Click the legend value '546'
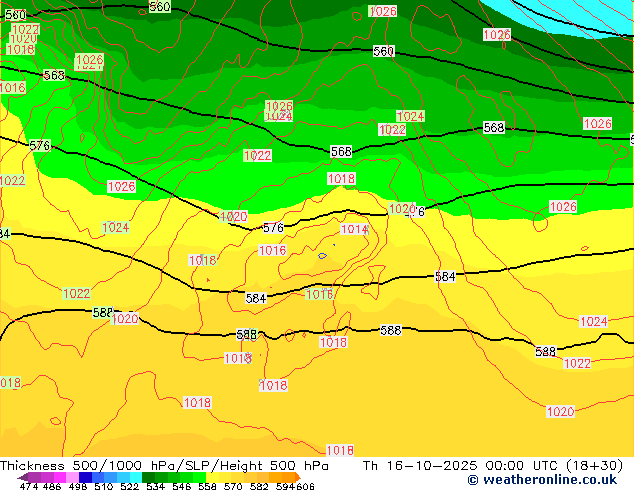 (181, 486)
